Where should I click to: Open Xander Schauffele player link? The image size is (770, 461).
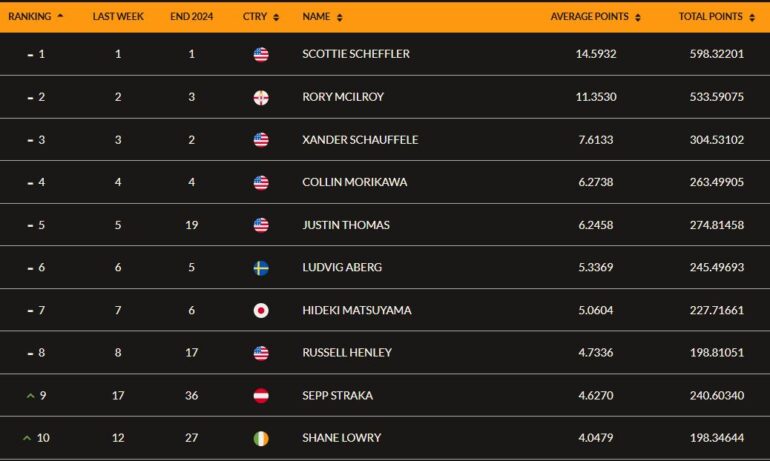pos(360,140)
